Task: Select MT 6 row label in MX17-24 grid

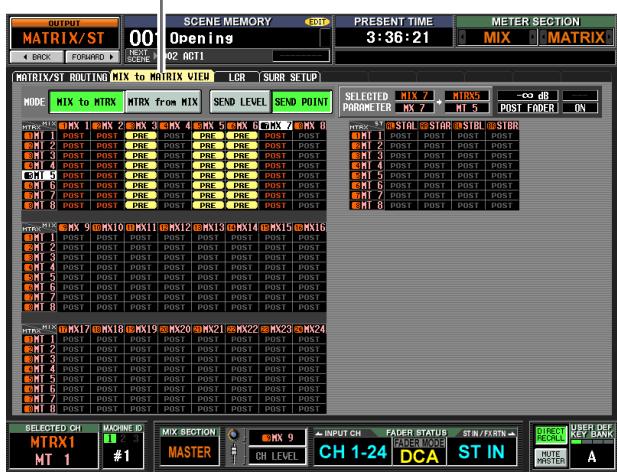Action: 39,389
